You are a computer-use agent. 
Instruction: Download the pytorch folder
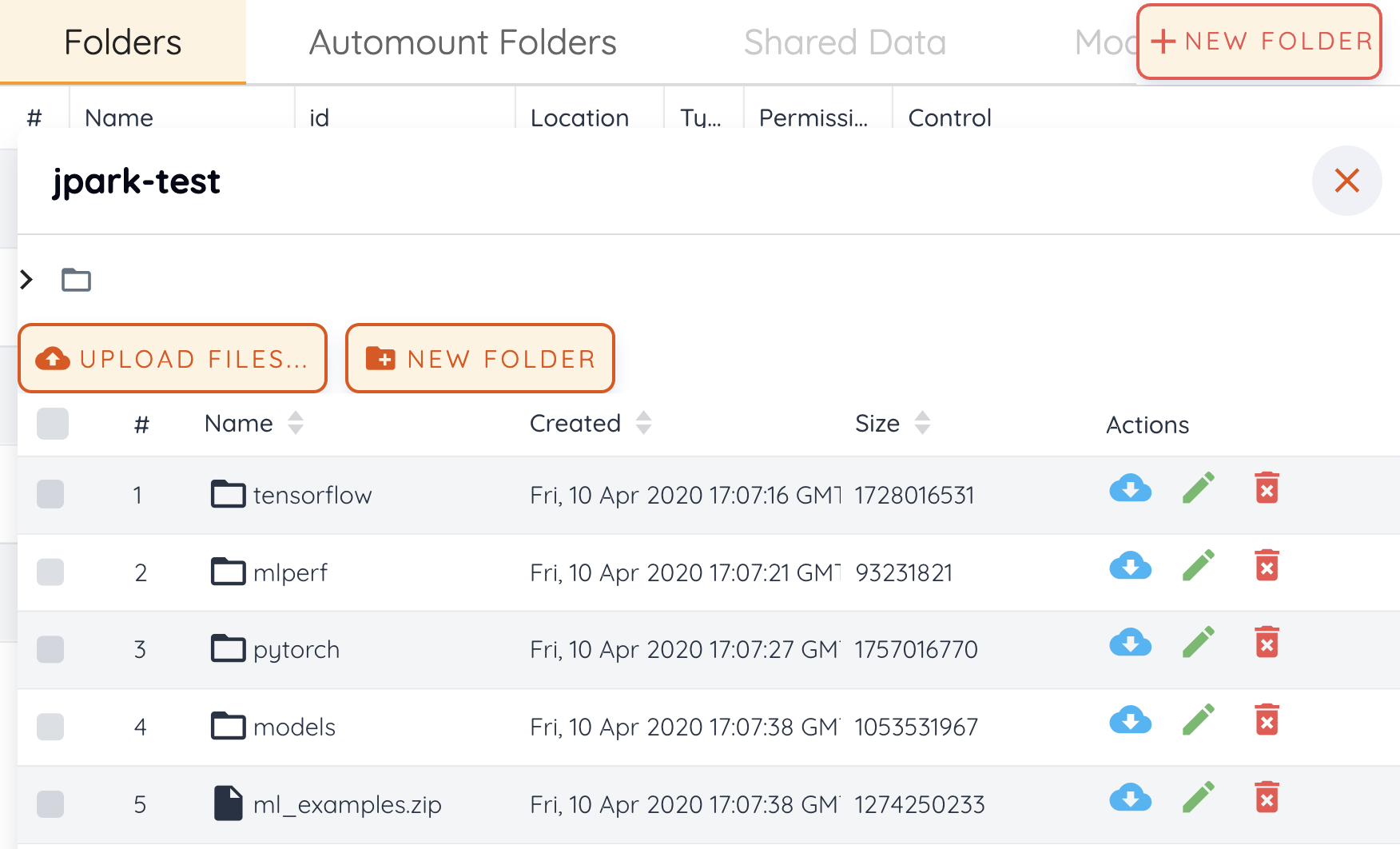(x=1130, y=642)
